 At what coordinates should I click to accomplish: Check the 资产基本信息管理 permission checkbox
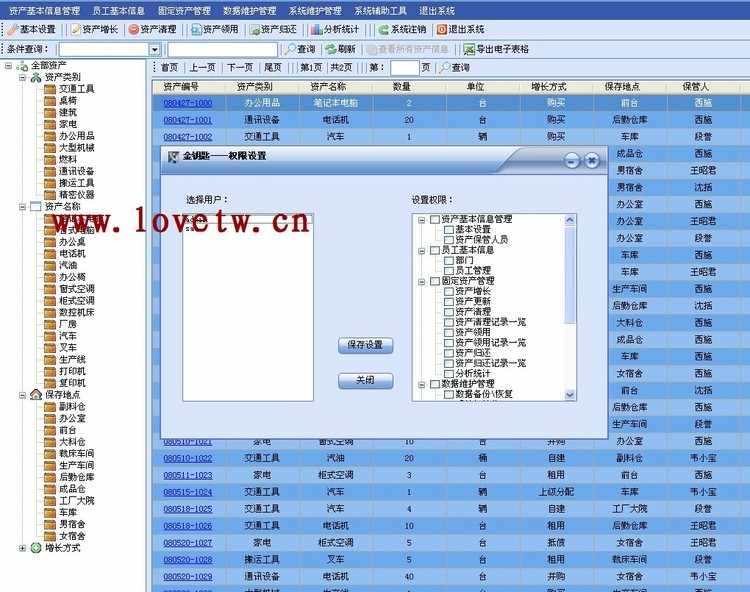click(435, 219)
